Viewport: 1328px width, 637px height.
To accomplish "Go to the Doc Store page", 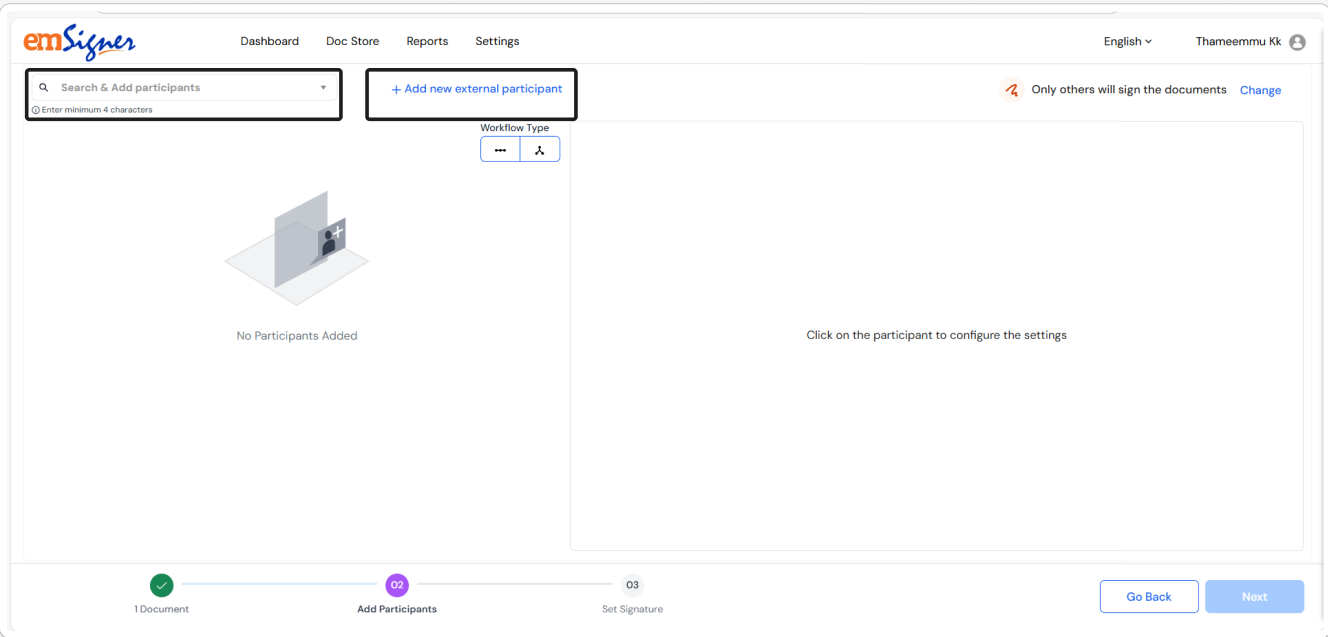I will [x=352, y=42].
